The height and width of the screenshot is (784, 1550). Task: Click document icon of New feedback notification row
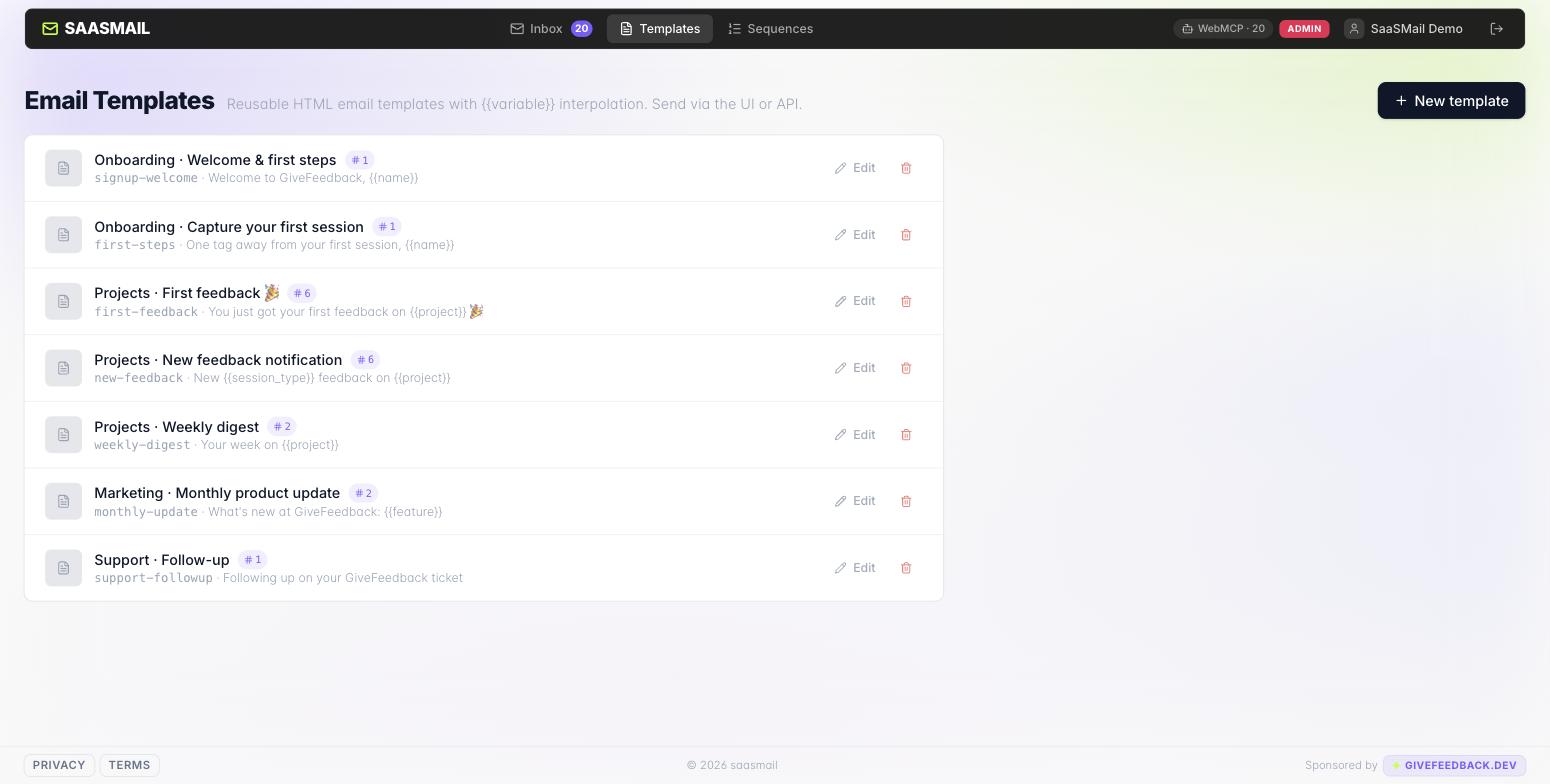click(x=63, y=368)
